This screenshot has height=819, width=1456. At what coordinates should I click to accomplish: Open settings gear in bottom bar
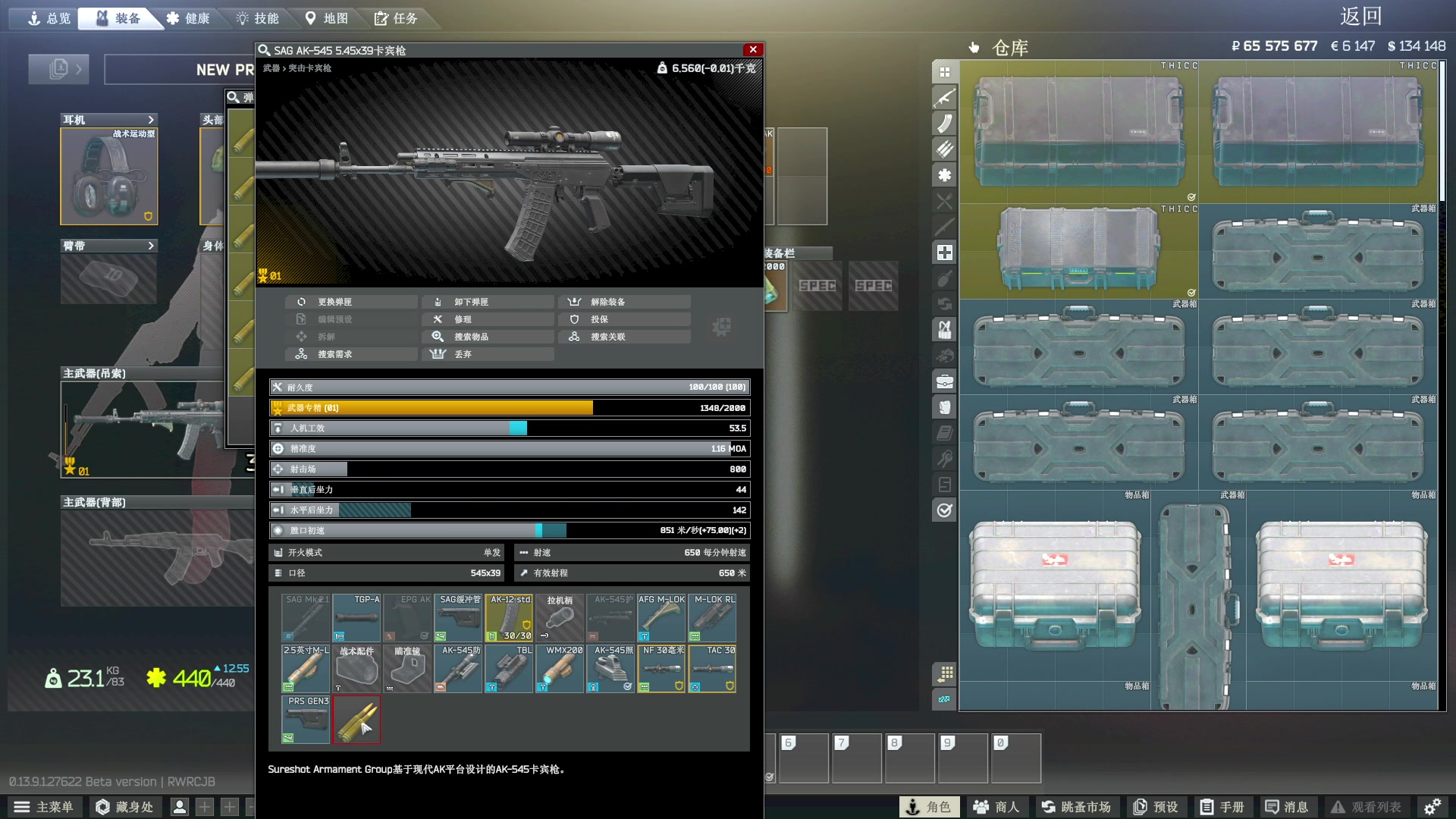coord(1432,807)
